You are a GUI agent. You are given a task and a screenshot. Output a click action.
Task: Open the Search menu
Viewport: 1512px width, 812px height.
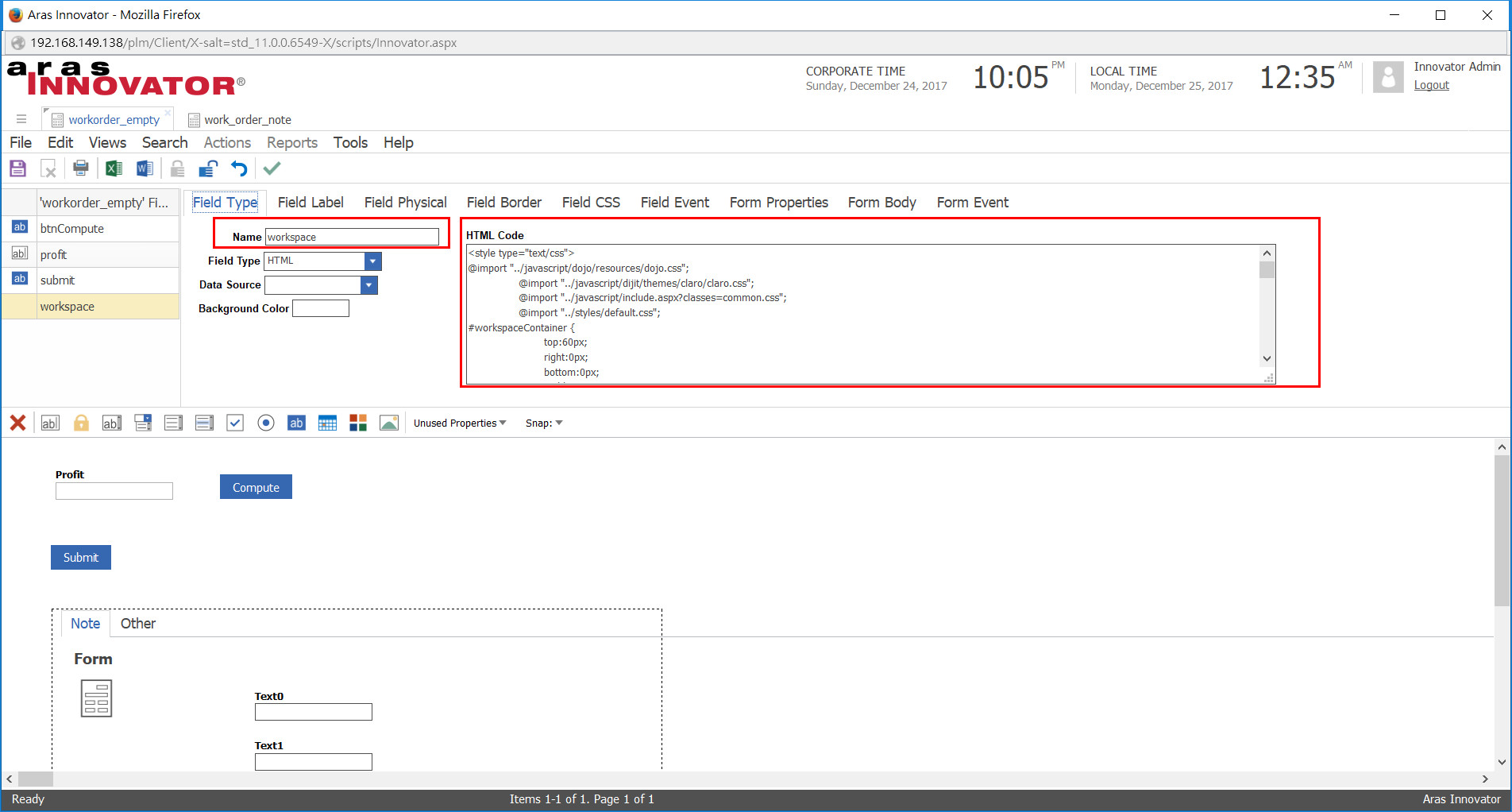(164, 142)
